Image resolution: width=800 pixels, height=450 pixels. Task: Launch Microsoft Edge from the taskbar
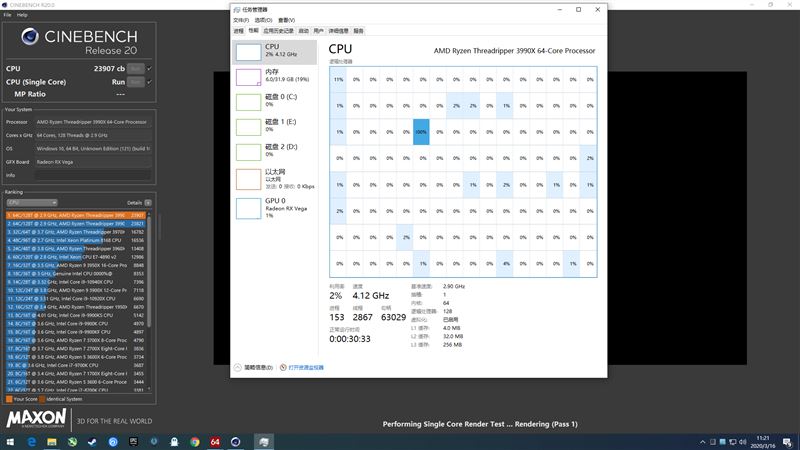pos(32,442)
